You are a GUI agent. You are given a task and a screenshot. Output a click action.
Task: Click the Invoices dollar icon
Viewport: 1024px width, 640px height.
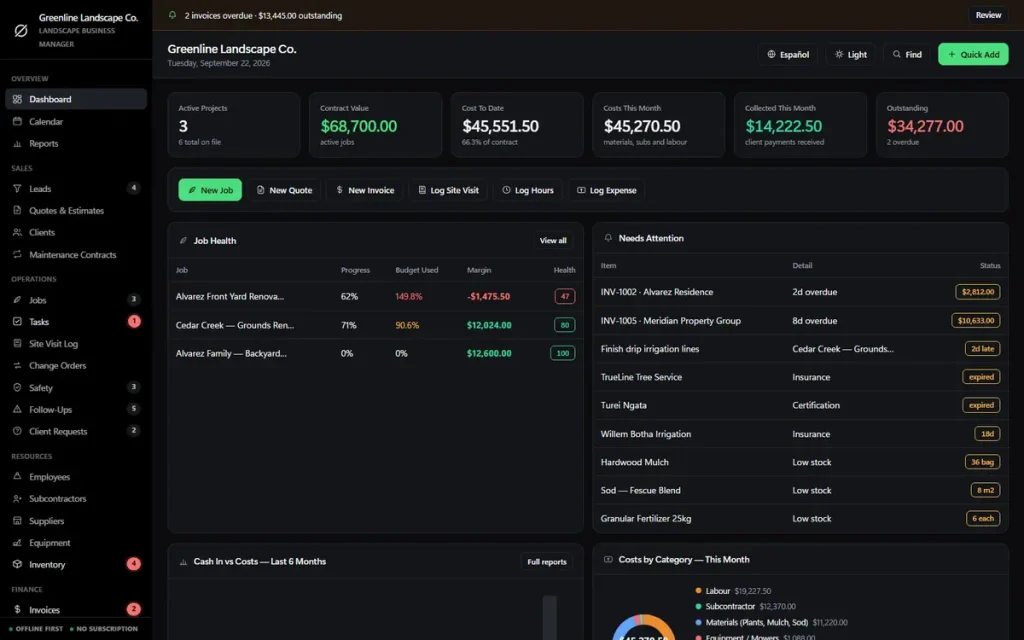pyautogui.click(x=18, y=609)
